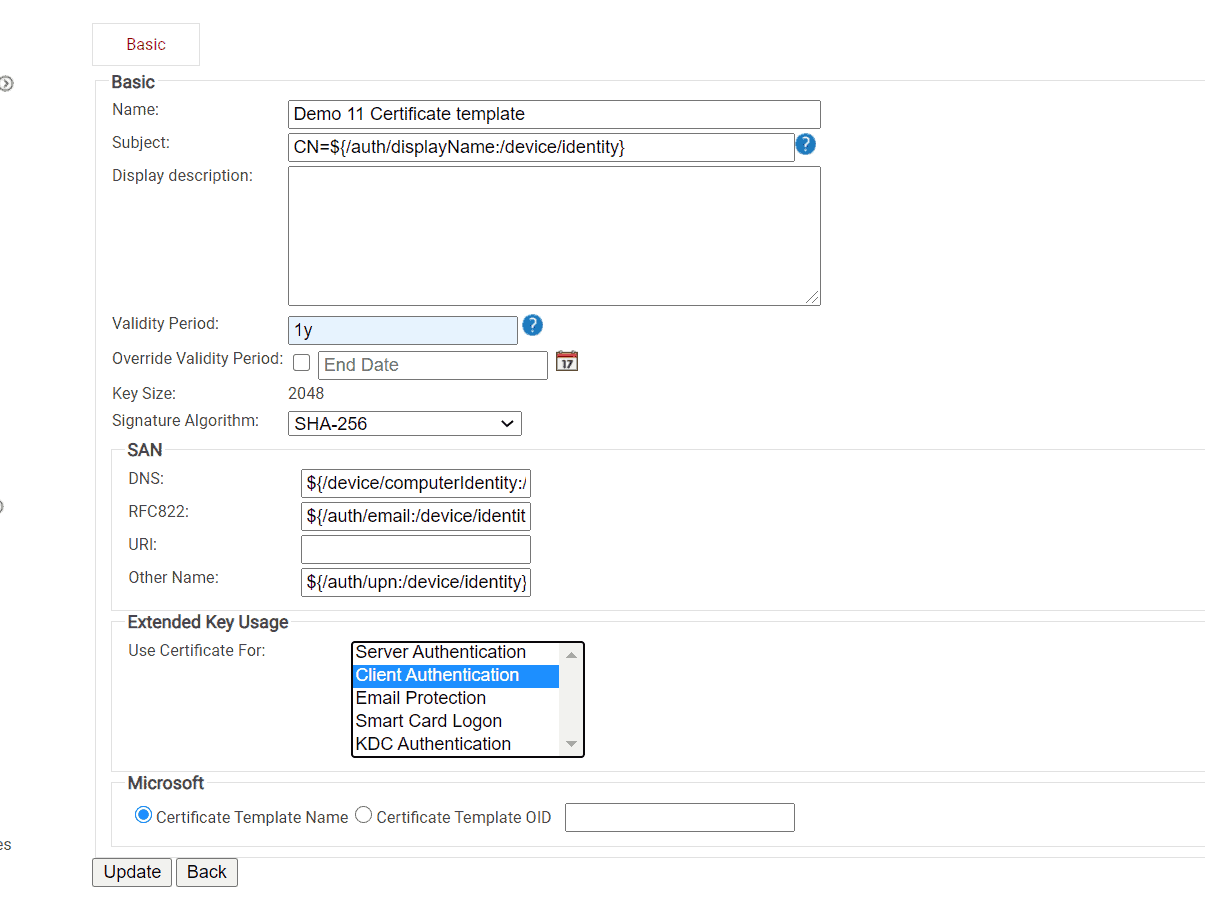Image resolution: width=1205 pixels, height=898 pixels.
Task: Select Email Protection in usage list
Action: point(456,698)
